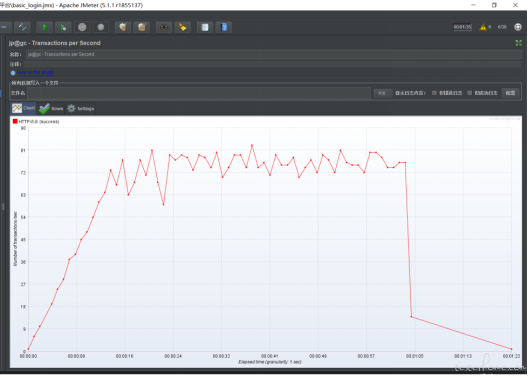Click the filename input field
The width and height of the screenshot is (528, 378).
tap(199, 93)
